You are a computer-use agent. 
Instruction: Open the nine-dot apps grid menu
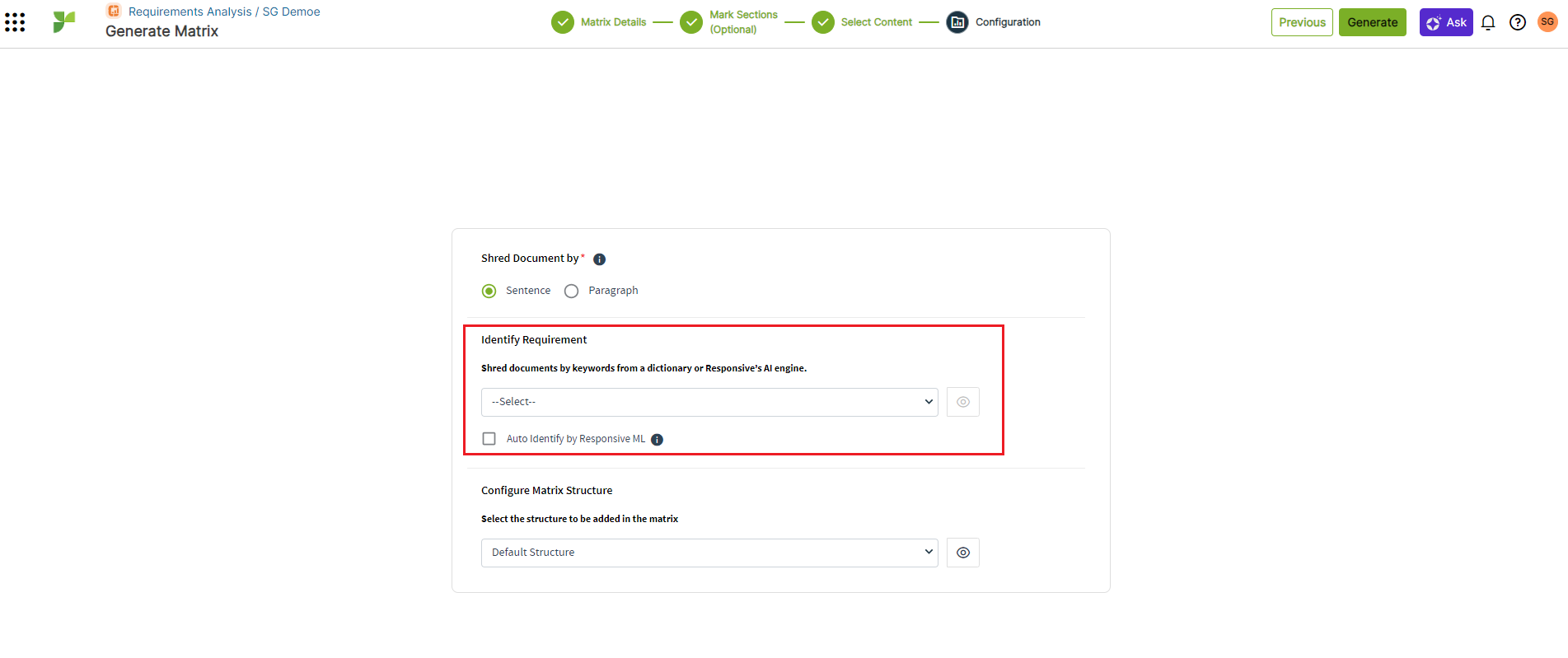point(15,22)
